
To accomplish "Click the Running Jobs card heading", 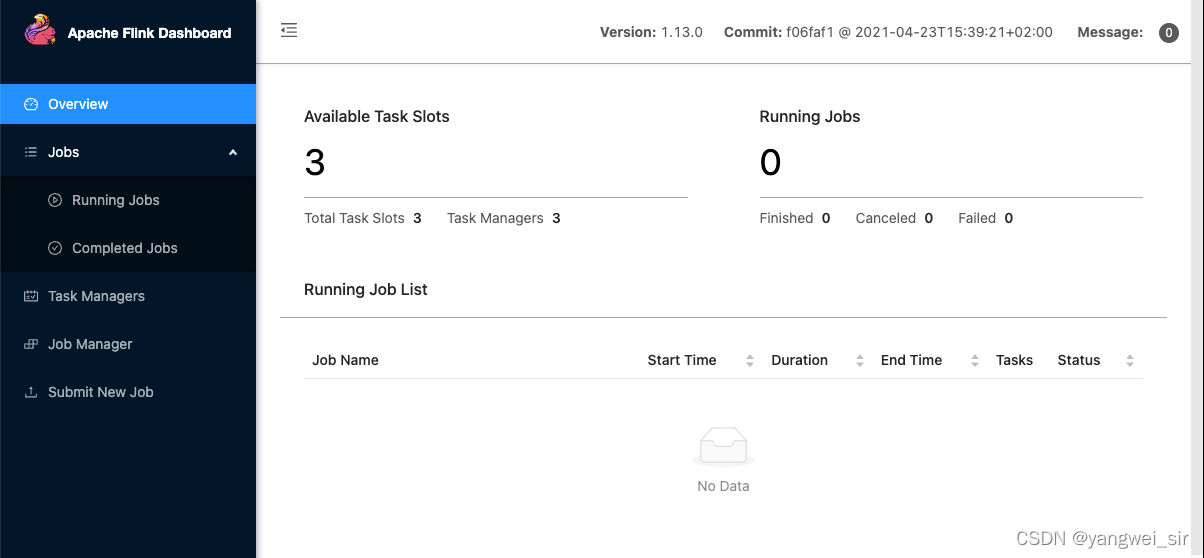I will click(810, 116).
